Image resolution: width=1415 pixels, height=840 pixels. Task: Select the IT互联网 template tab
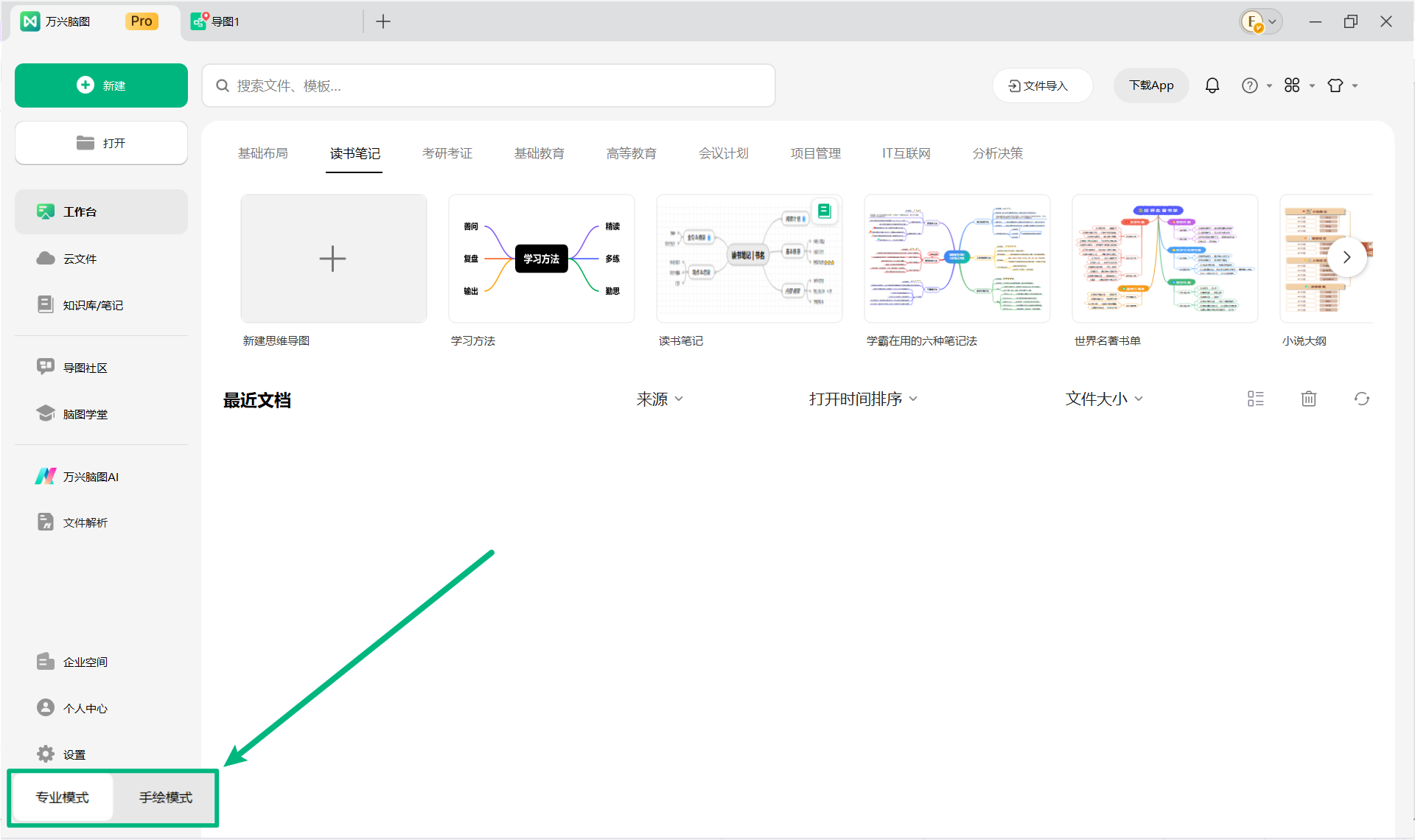click(x=906, y=153)
